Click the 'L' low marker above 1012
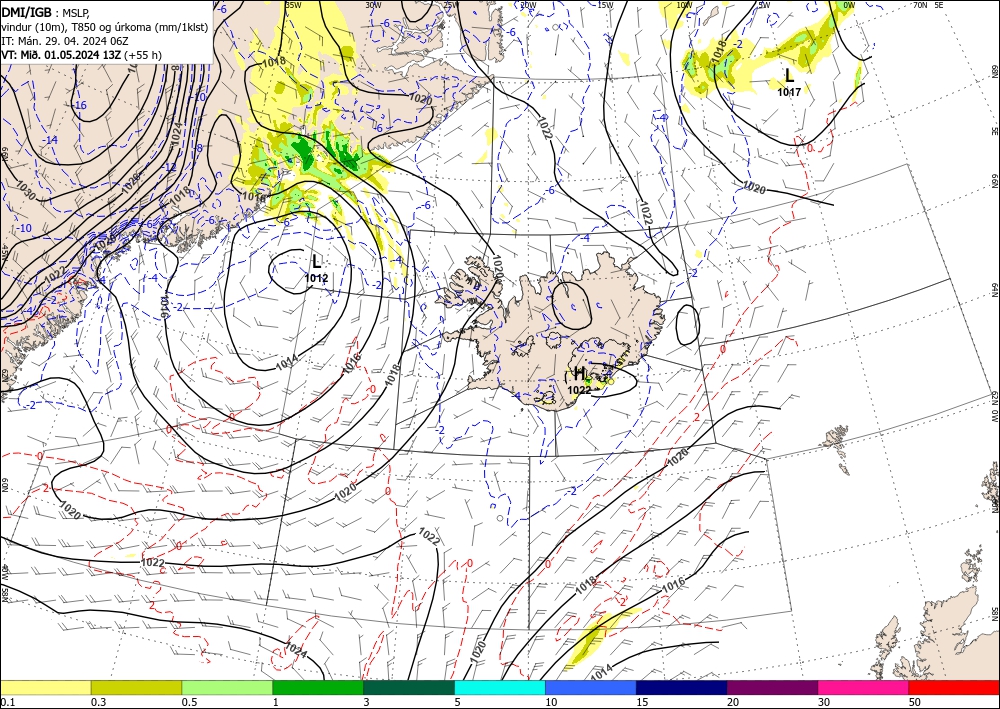Image resolution: width=1000 pixels, height=709 pixels. (x=316, y=261)
